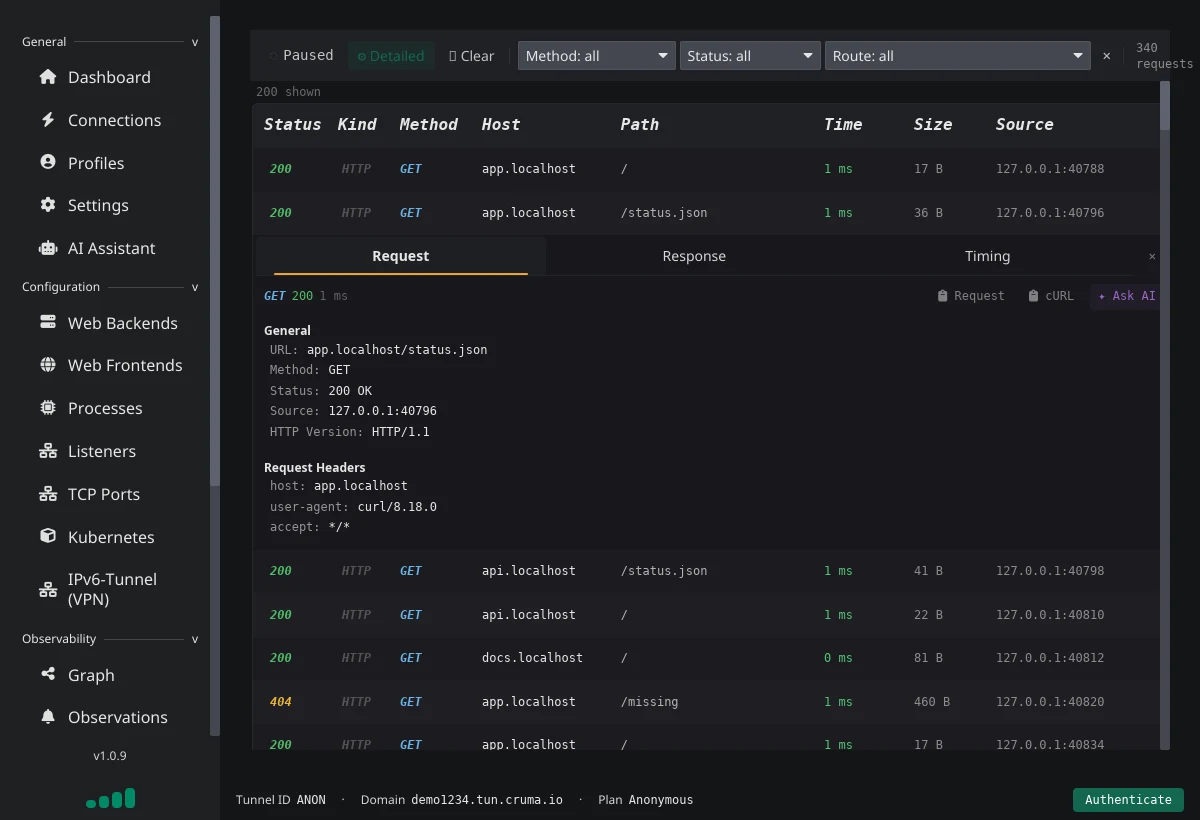Click the Clear button
The image size is (1200, 820).
[x=472, y=56]
